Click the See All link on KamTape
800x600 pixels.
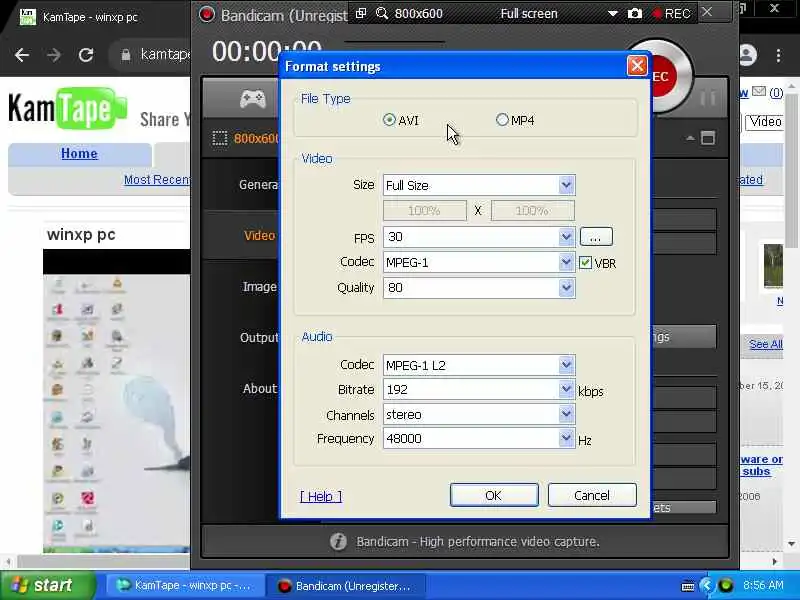766,344
